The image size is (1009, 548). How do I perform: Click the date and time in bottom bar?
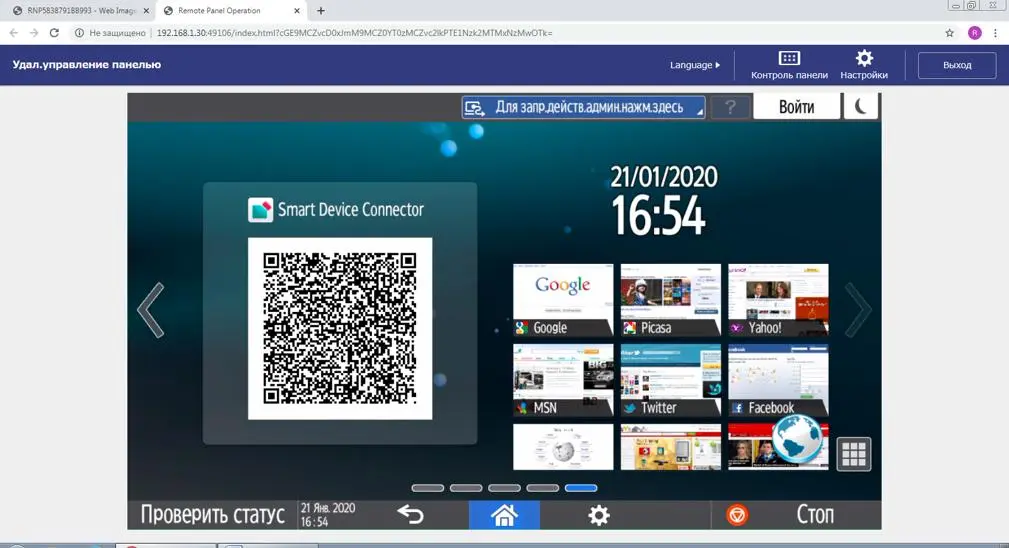point(328,515)
